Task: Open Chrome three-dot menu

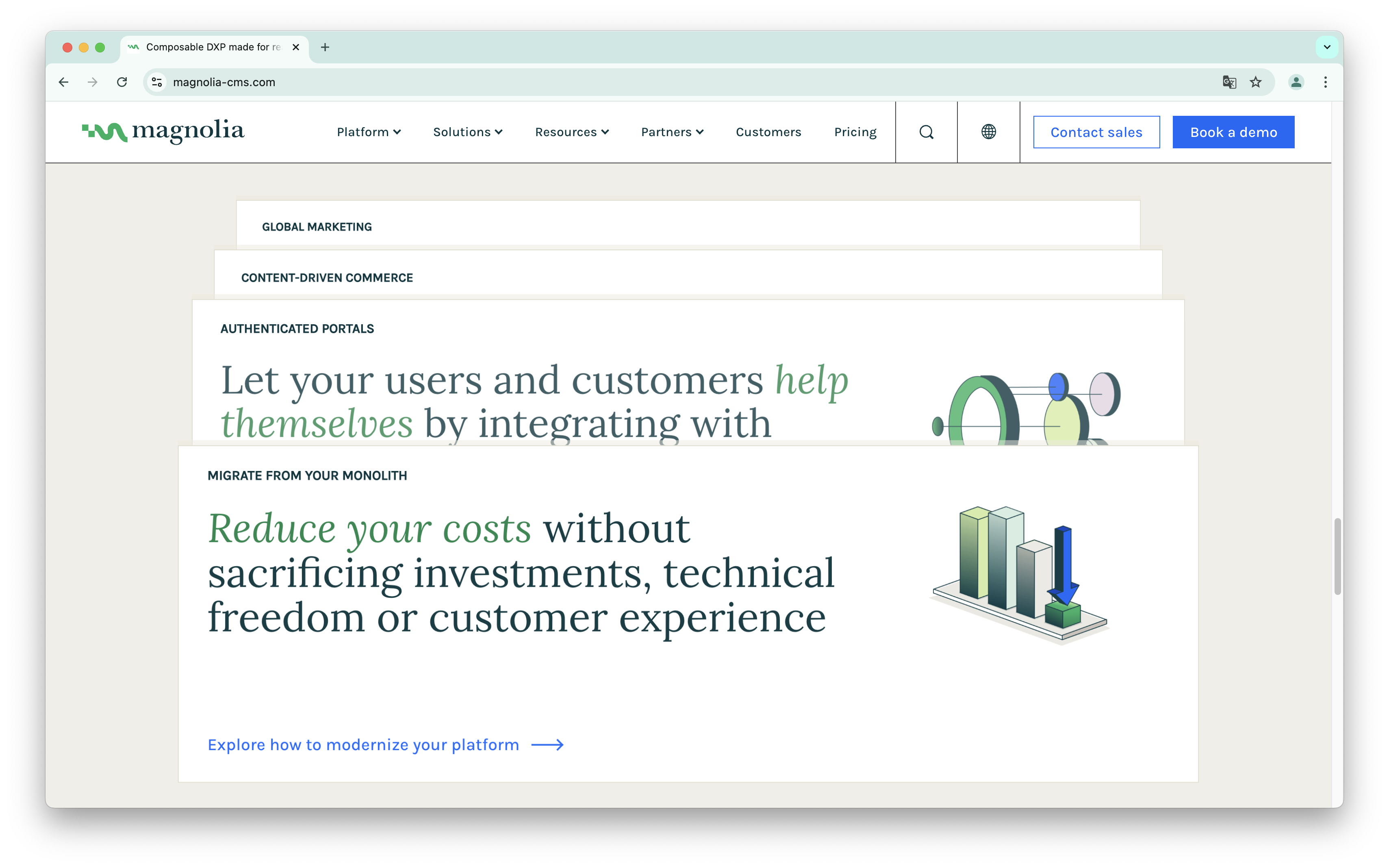Action: click(1325, 82)
